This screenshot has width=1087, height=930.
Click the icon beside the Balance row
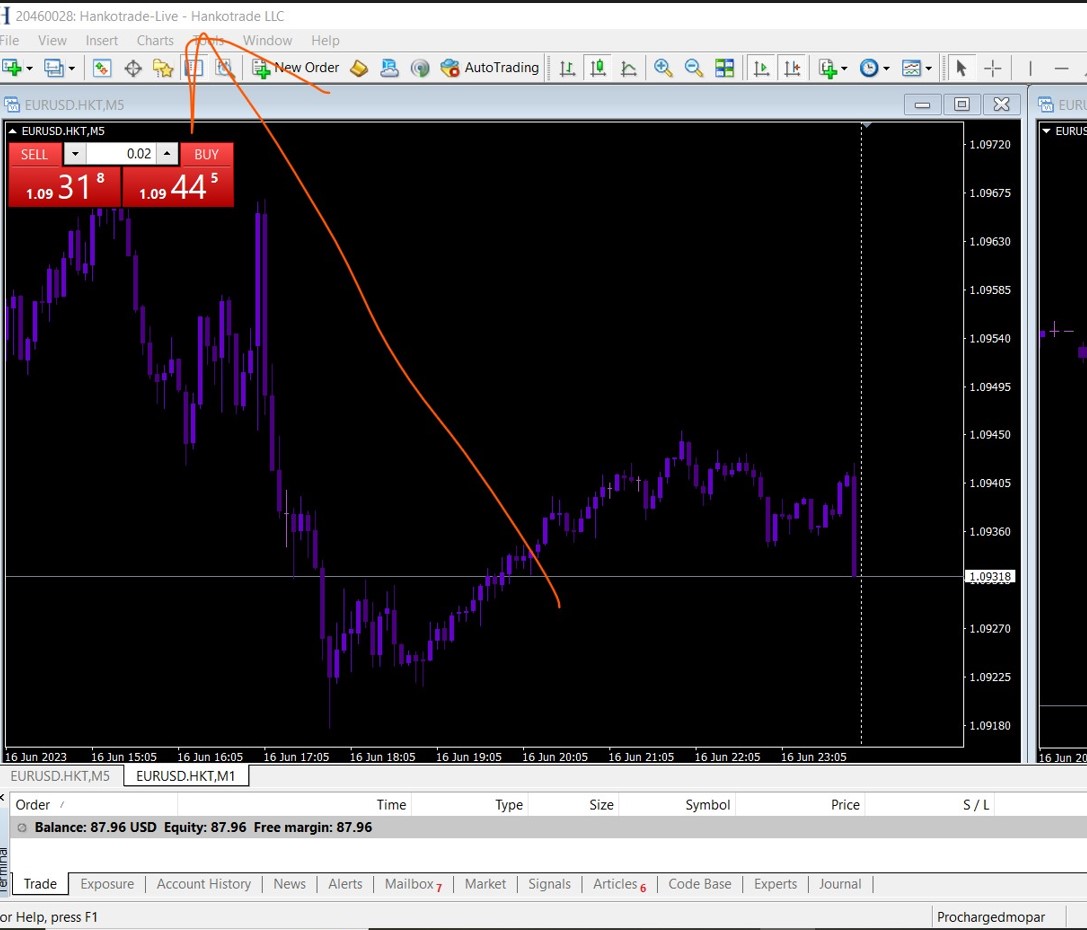coord(22,827)
